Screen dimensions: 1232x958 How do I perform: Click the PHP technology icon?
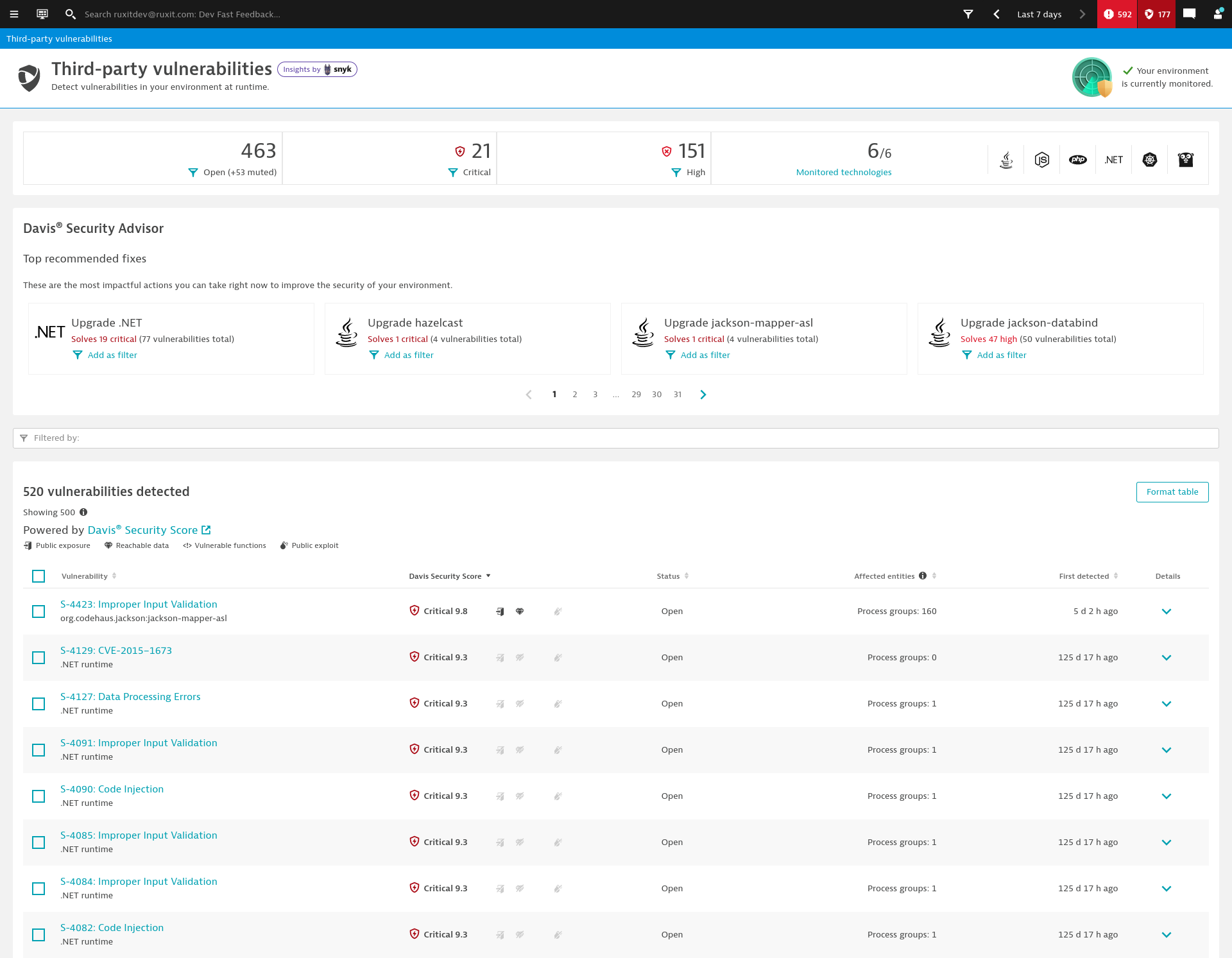[1078, 160]
